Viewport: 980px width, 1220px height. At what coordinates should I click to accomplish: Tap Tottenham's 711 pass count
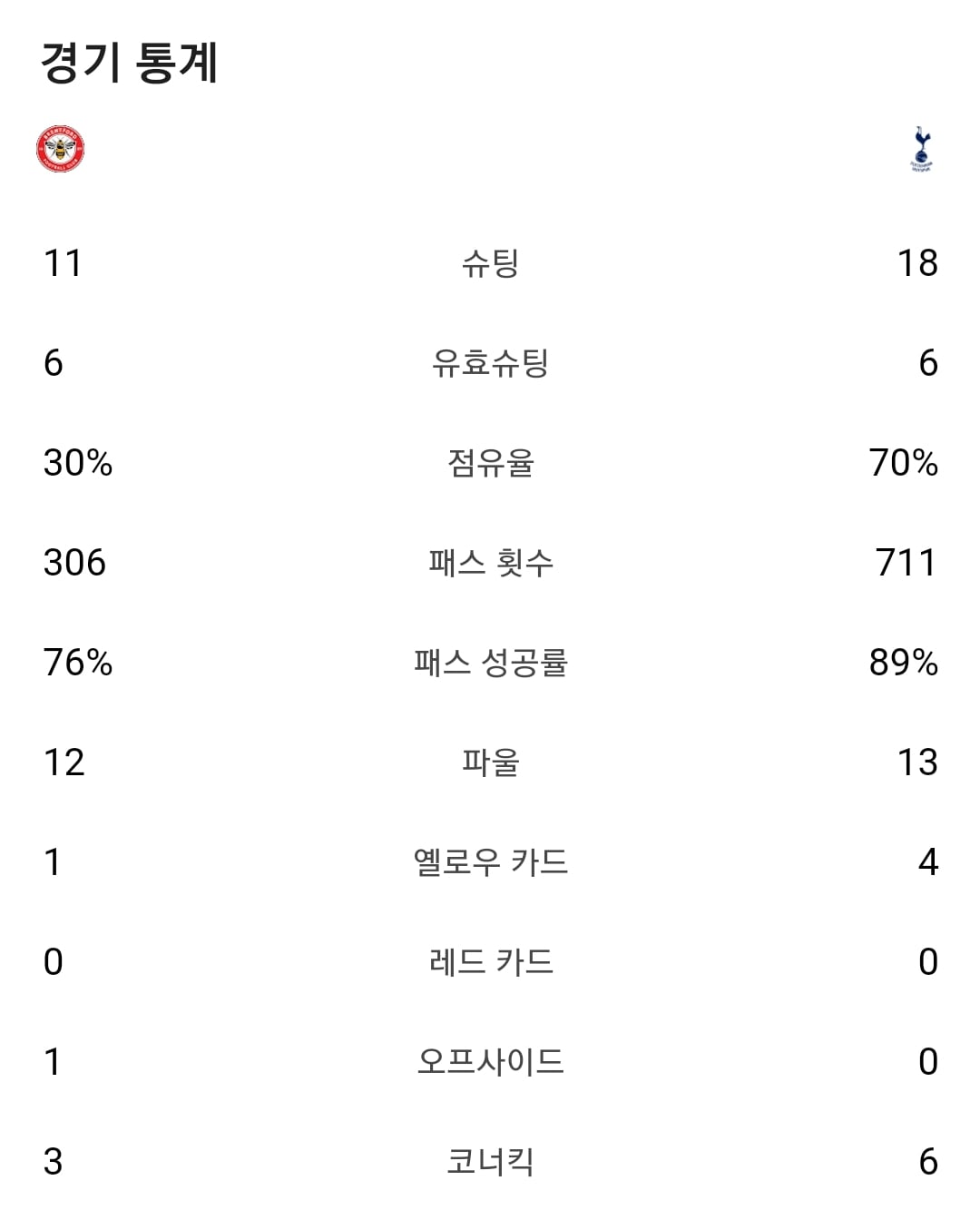pos(906,563)
